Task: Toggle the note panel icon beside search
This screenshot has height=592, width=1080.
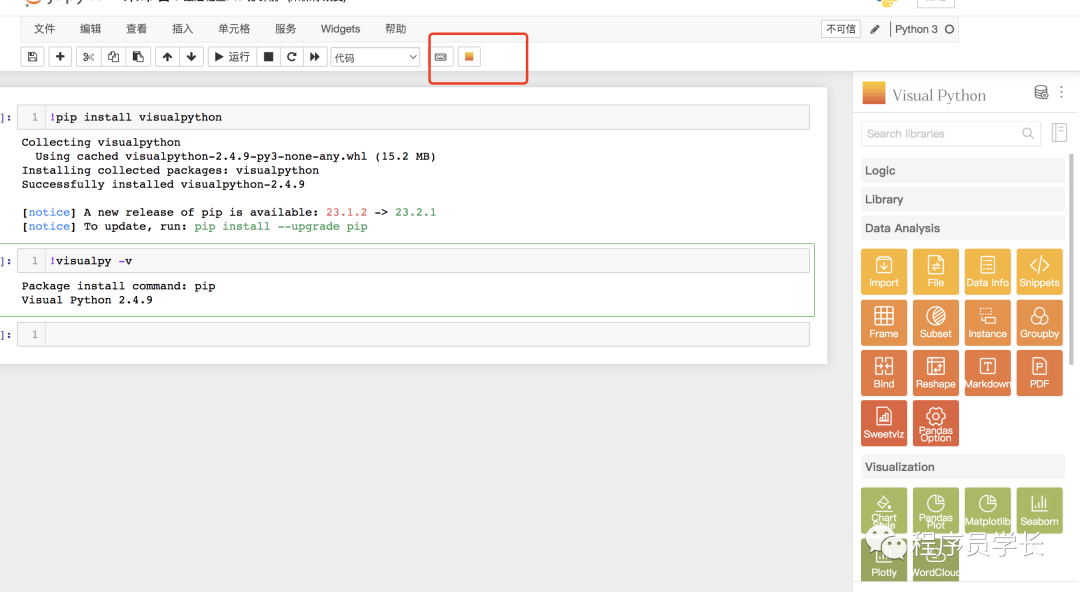Action: tap(1059, 132)
